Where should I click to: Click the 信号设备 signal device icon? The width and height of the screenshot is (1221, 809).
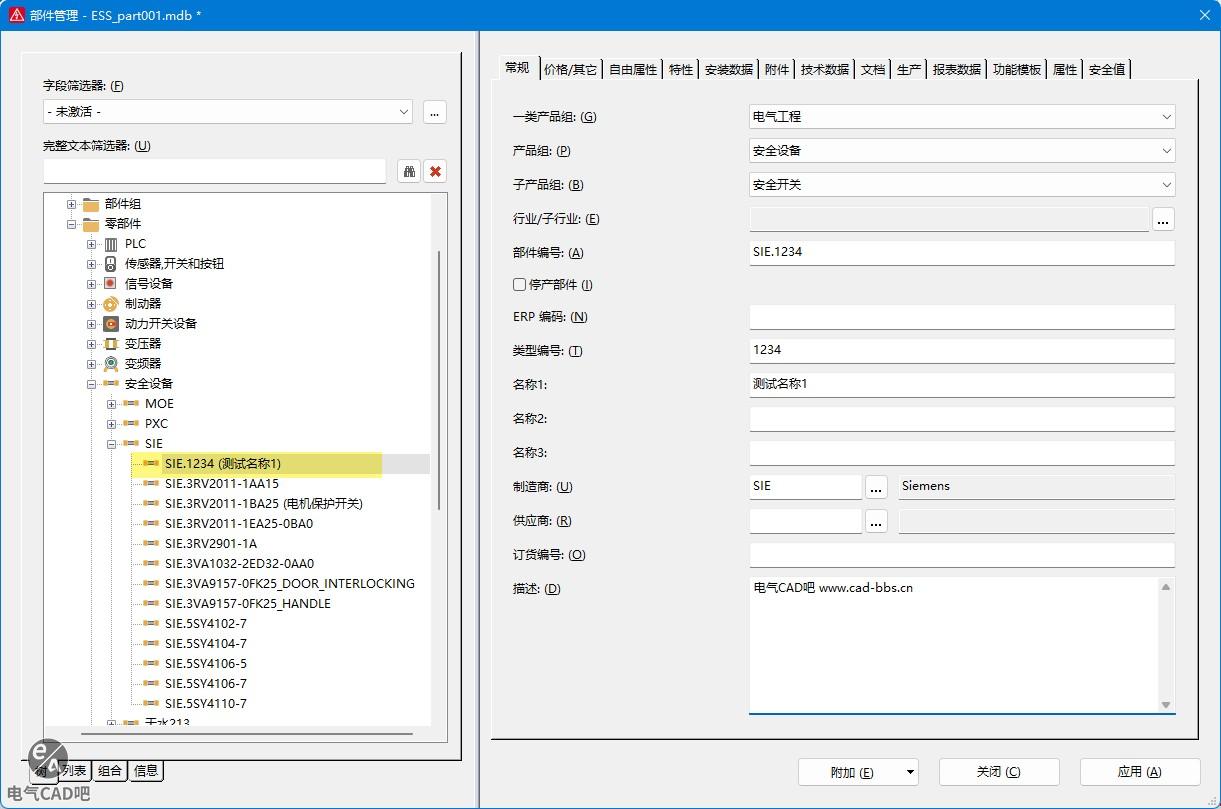[111, 284]
